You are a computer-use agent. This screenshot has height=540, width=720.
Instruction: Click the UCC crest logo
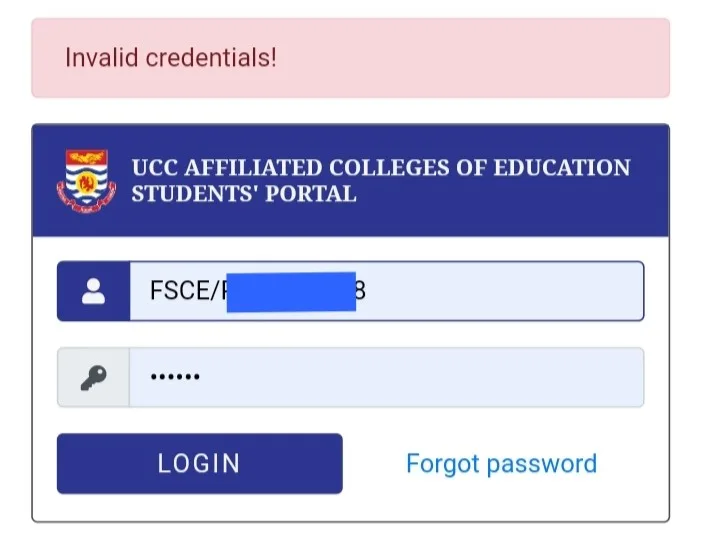pos(86,181)
